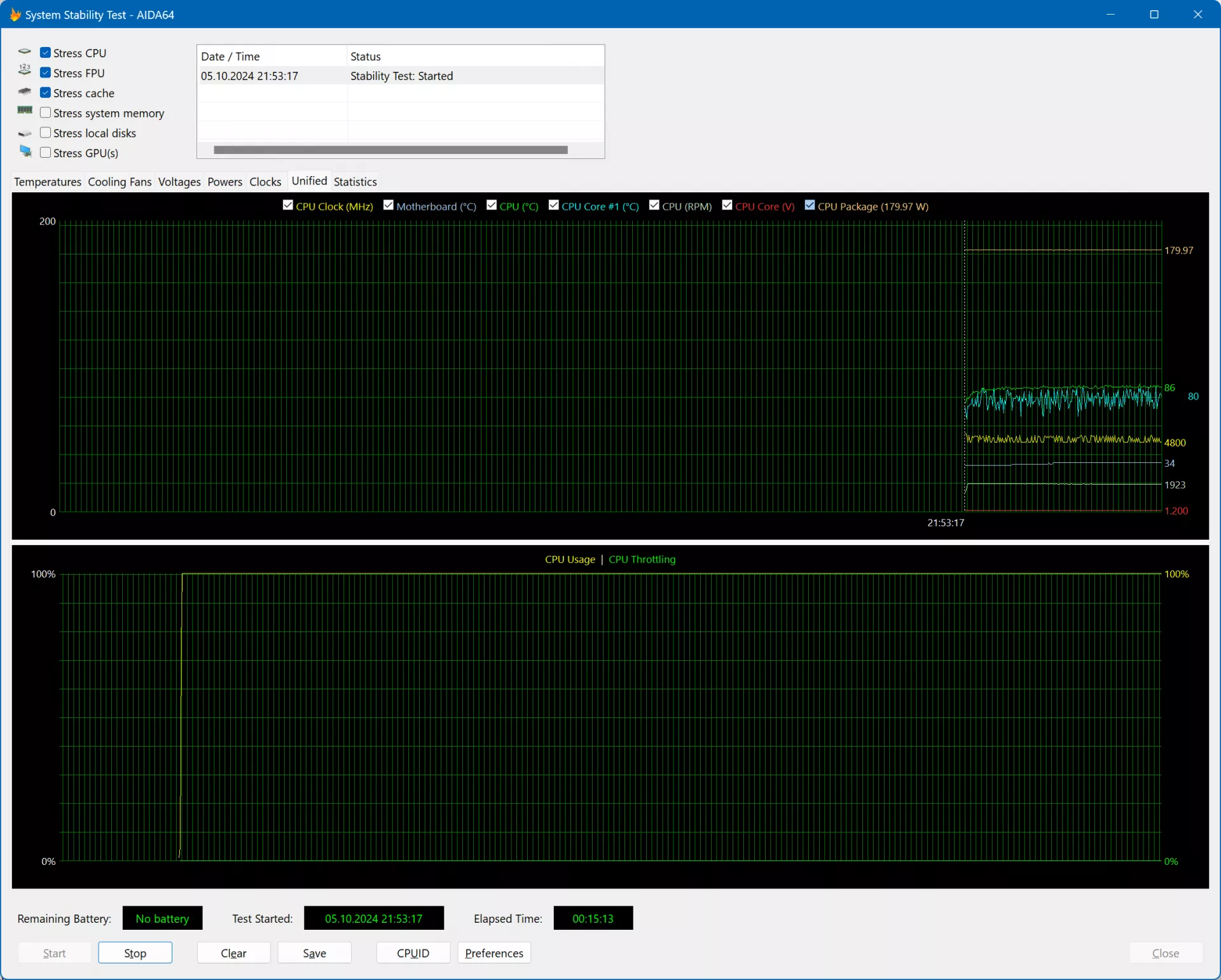The width and height of the screenshot is (1221, 980).
Task: Disable the Stress cache checkbox
Action: point(45,93)
